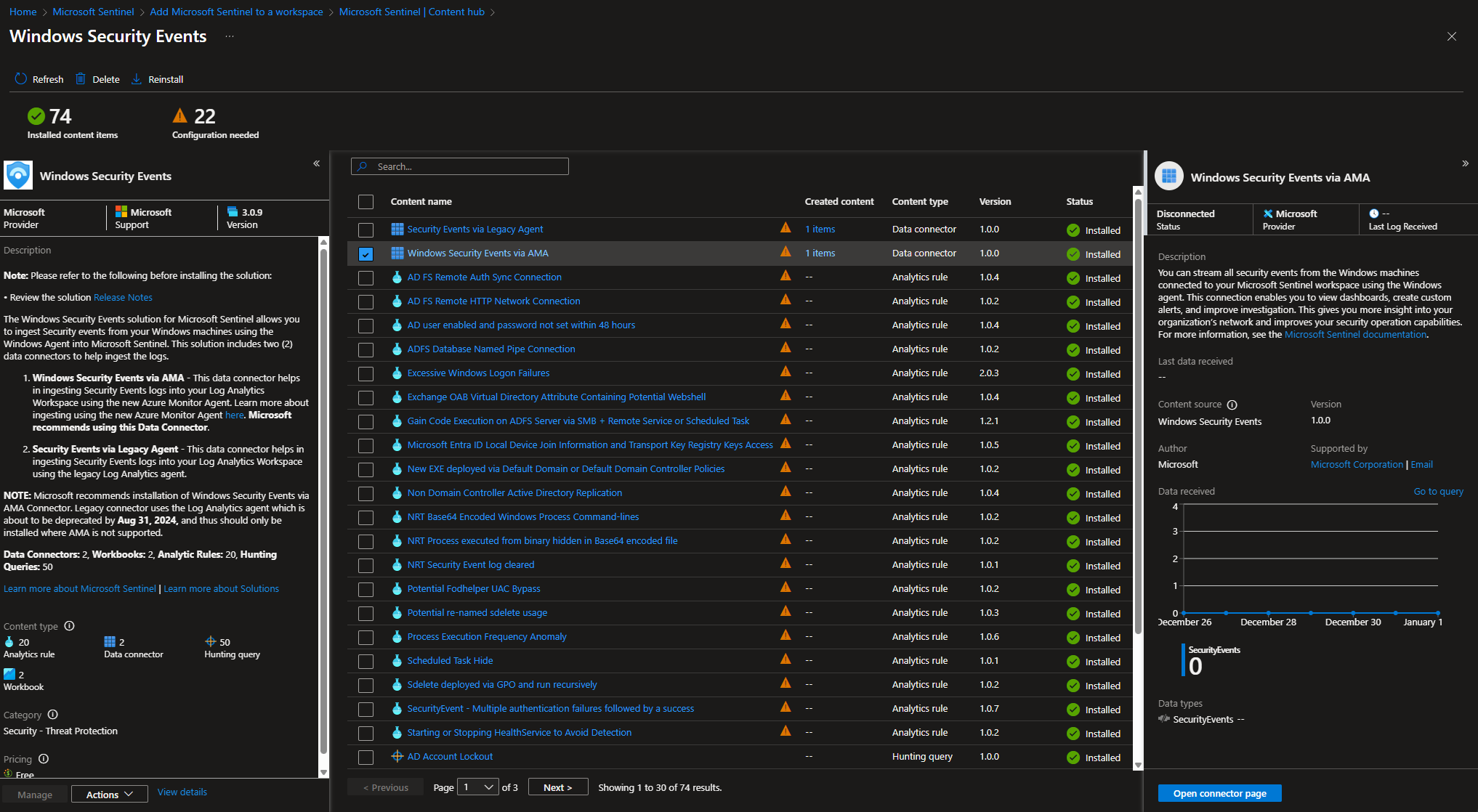Click the Content type info icon
Screen dimensions: 1478x812
click(x=70, y=626)
